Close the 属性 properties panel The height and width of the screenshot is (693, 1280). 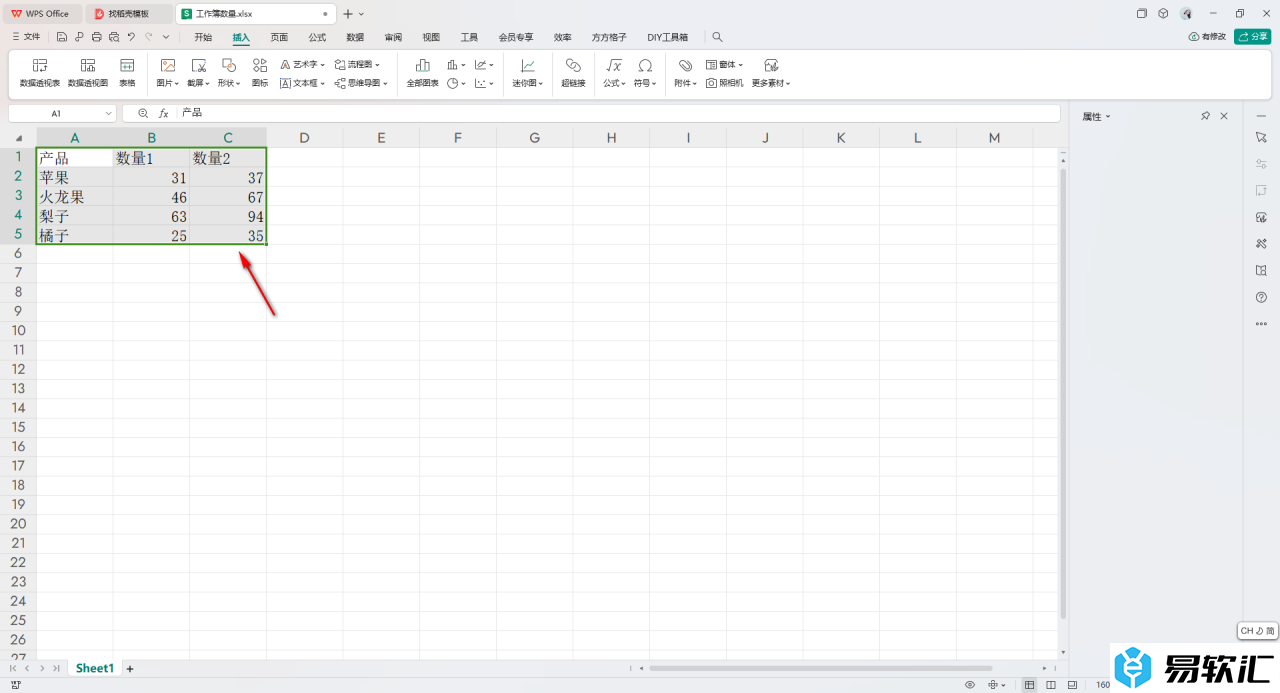(x=1224, y=116)
